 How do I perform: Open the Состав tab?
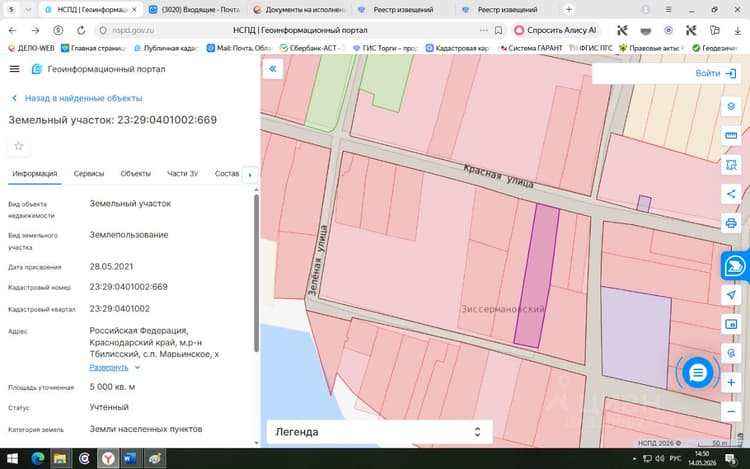[x=227, y=174]
